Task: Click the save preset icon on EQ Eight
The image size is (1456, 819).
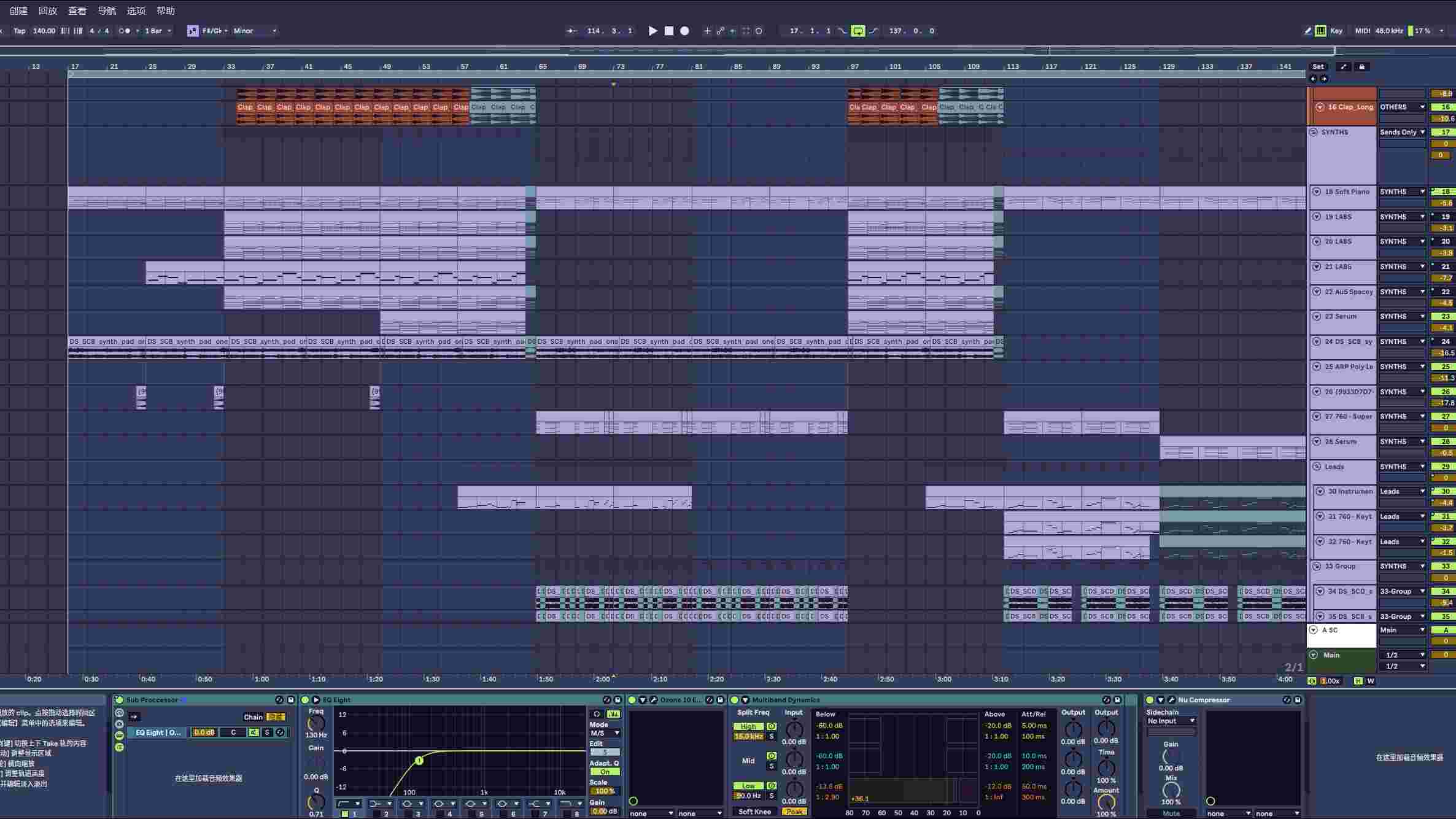Action: pos(618,700)
